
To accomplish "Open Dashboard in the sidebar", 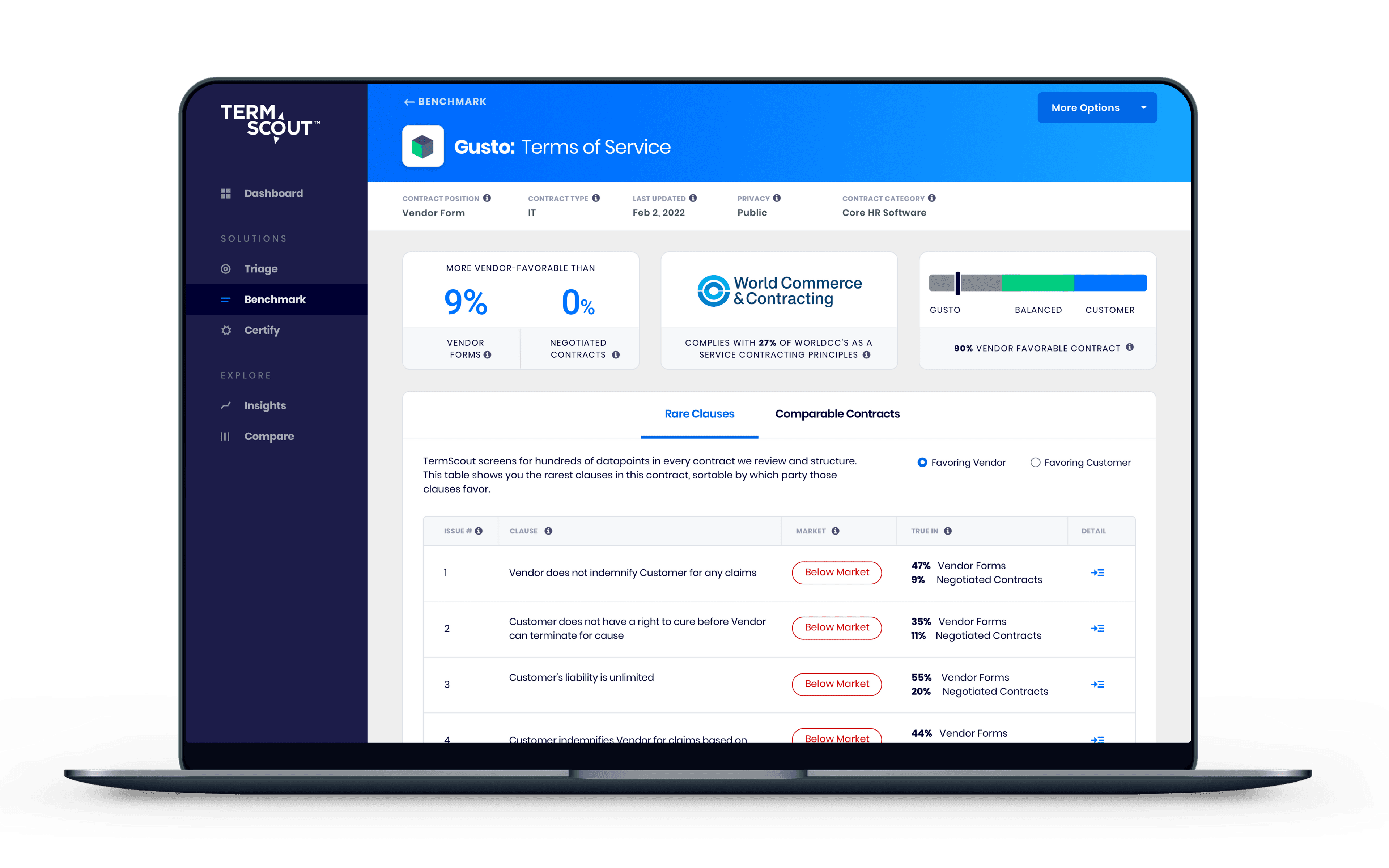I will pos(273,193).
